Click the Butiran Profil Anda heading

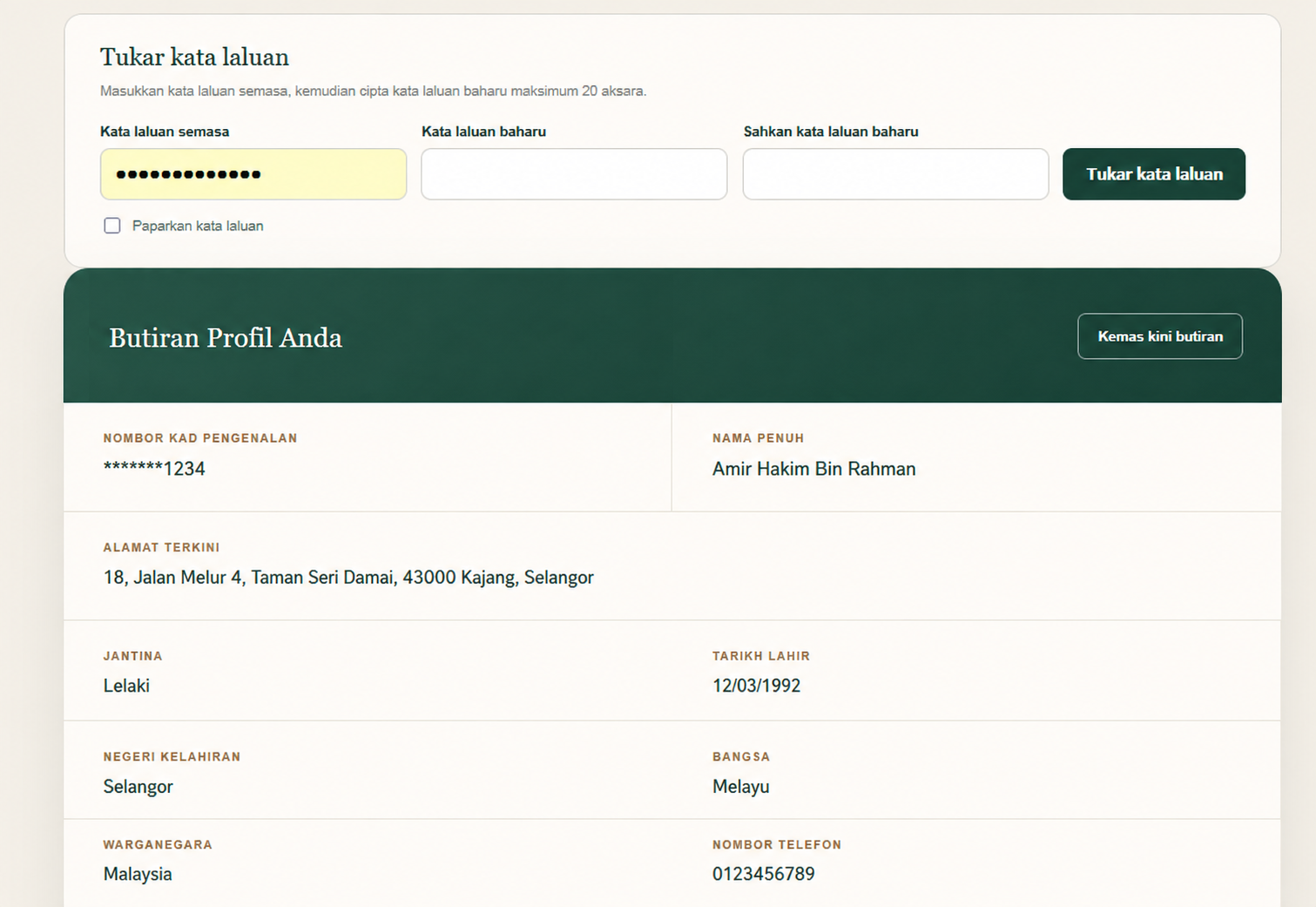pos(226,338)
